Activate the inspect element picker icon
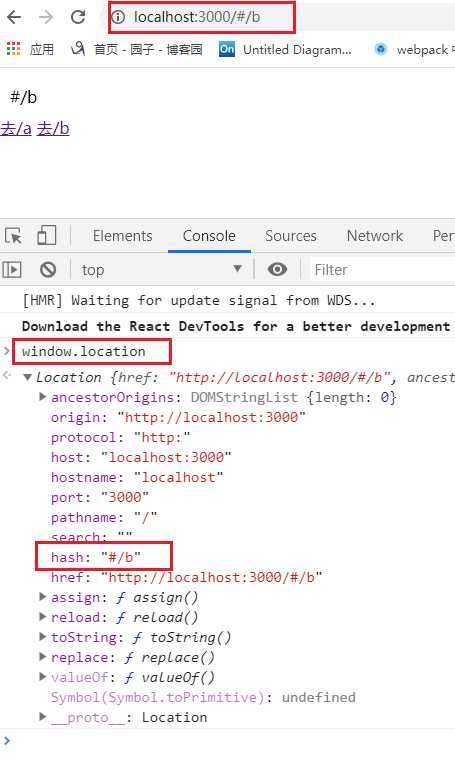The height and width of the screenshot is (761, 455). (x=13, y=236)
